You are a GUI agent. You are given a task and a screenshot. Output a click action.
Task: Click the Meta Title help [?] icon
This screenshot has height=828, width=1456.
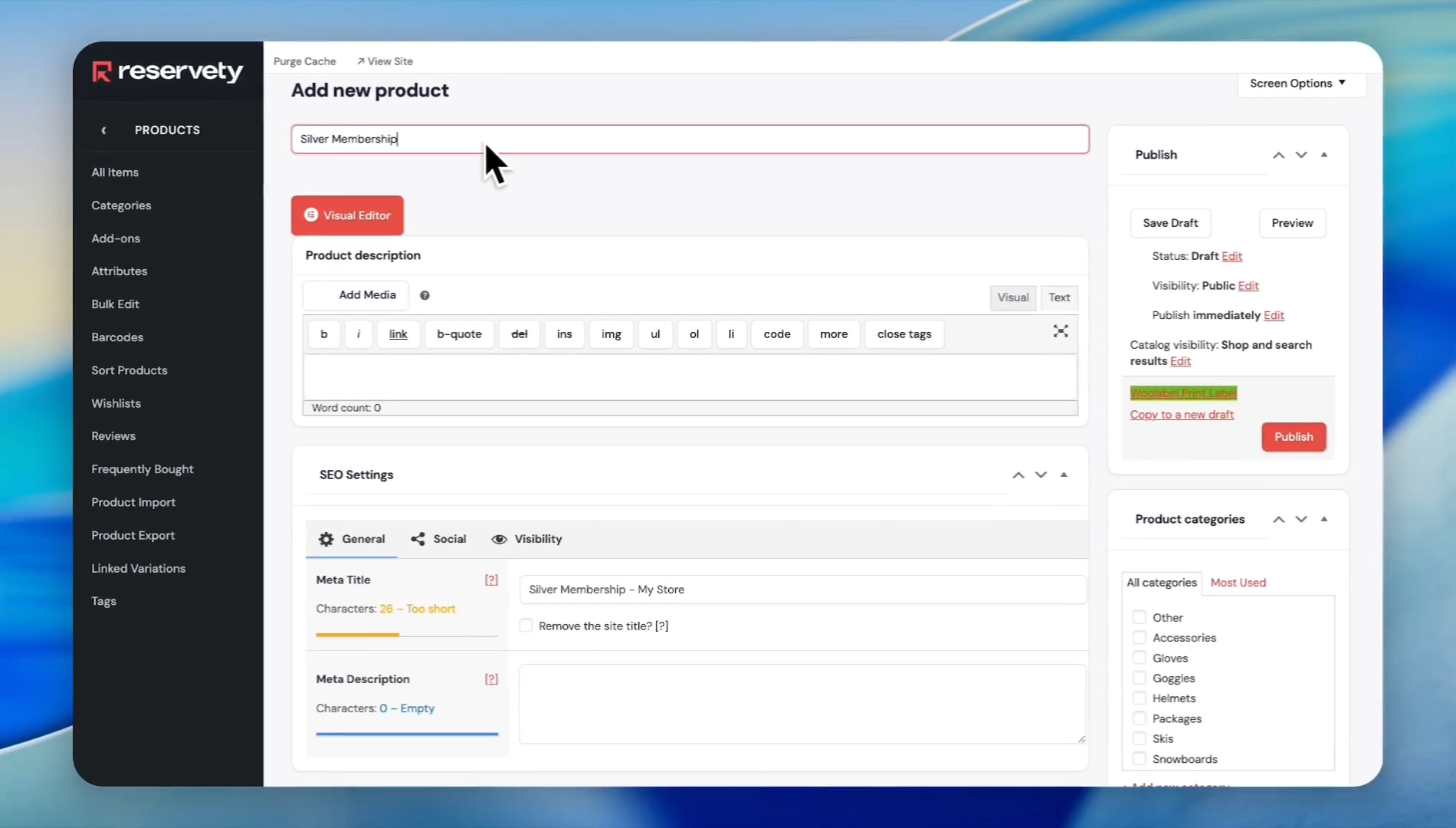[491, 580]
